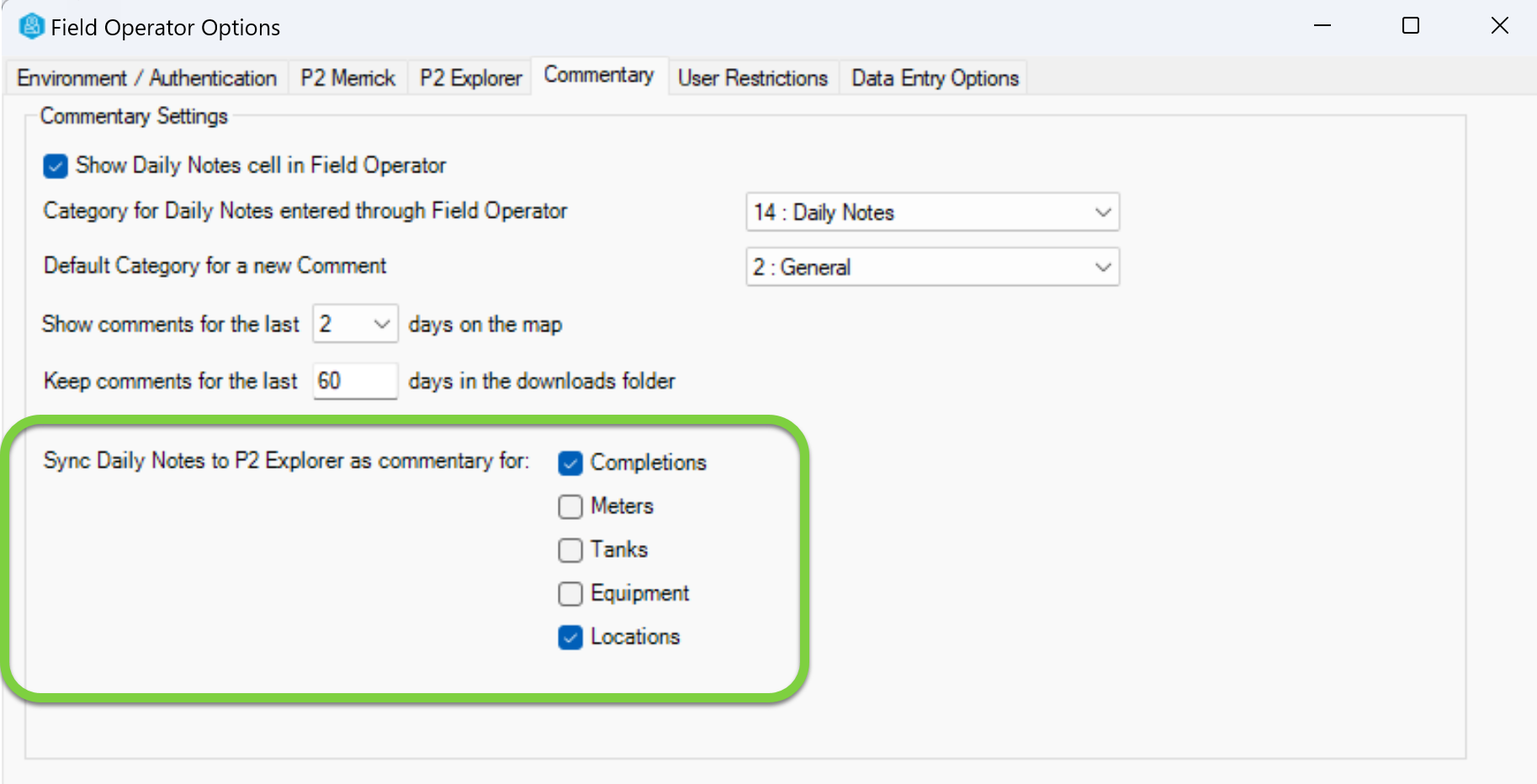The image size is (1537, 784).
Task: Uncheck Show Daily Notes cell checkbox
Action: point(56,166)
